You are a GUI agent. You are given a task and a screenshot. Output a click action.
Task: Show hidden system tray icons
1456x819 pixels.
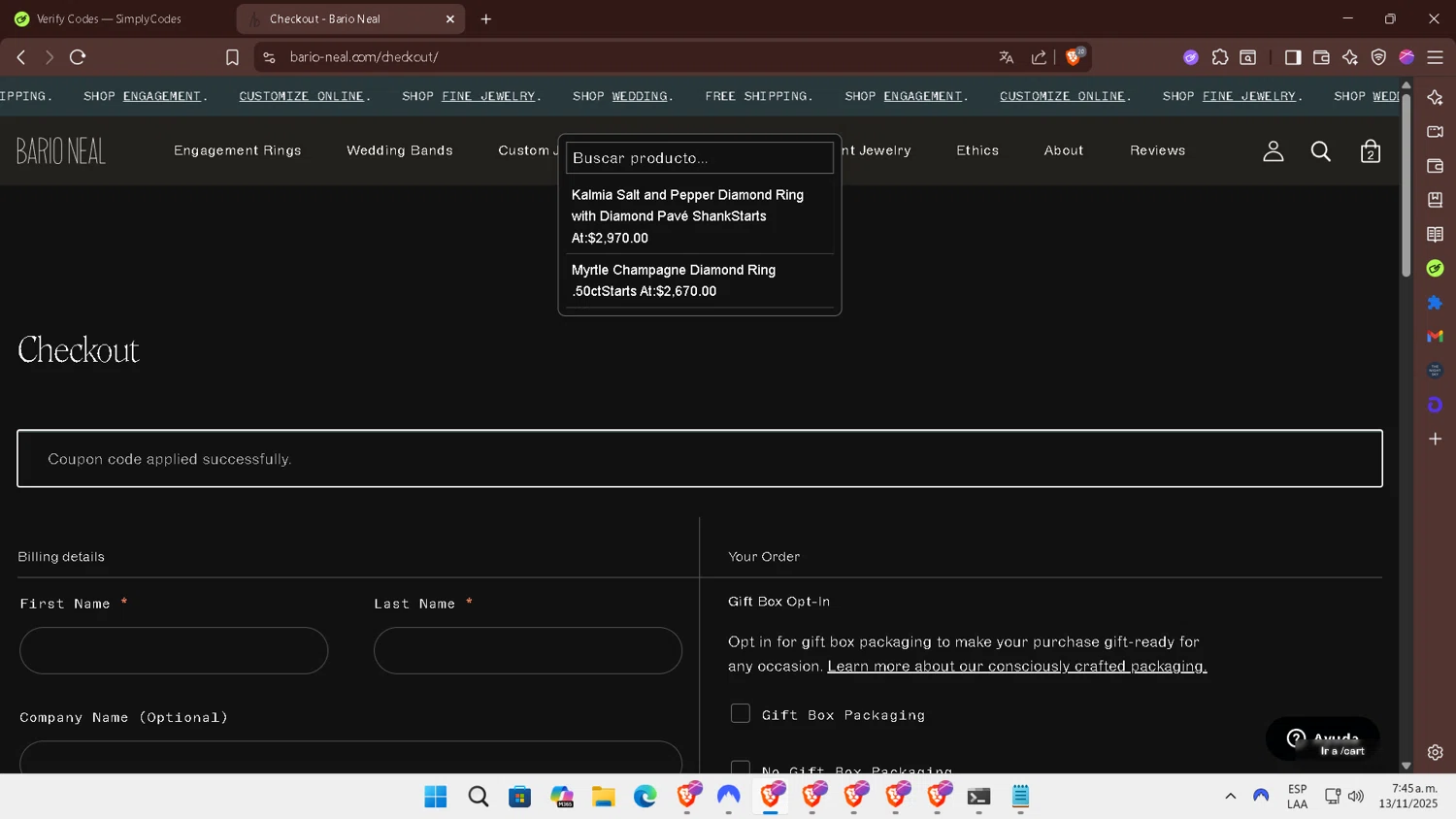tap(1230, 797)
